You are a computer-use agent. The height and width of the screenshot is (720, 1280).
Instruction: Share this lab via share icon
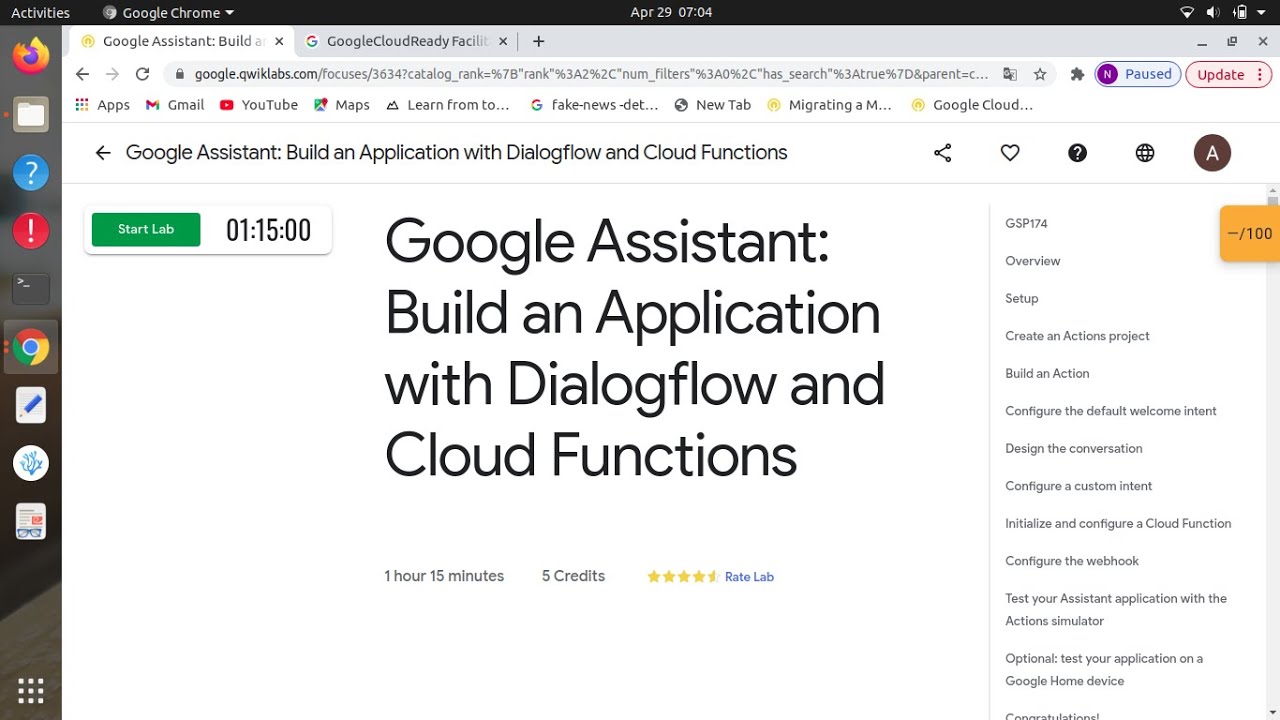click(942, 153)
